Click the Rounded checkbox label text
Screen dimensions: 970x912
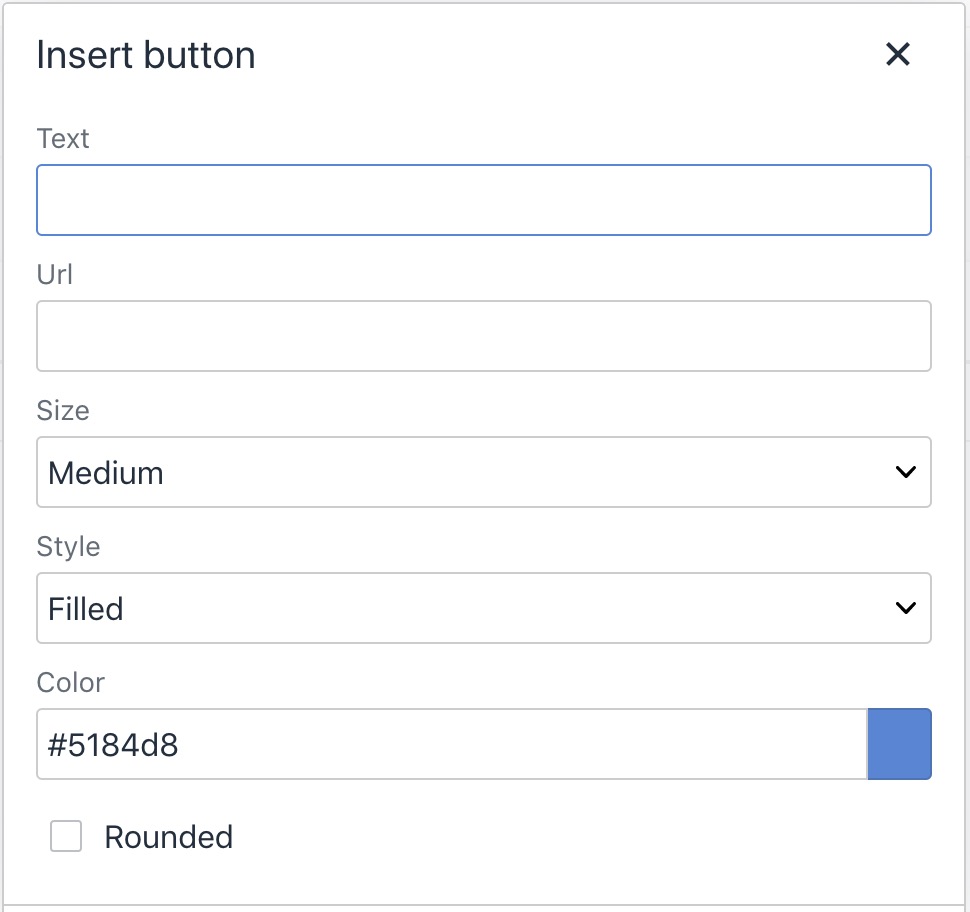point(168,837)
